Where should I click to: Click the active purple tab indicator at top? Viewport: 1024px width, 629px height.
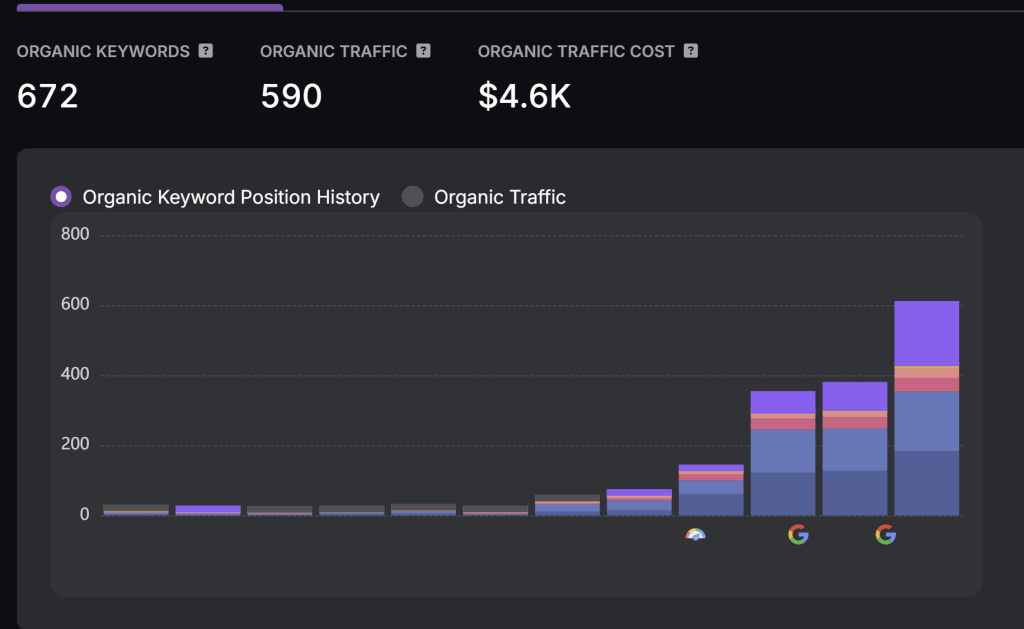(150, 7)
